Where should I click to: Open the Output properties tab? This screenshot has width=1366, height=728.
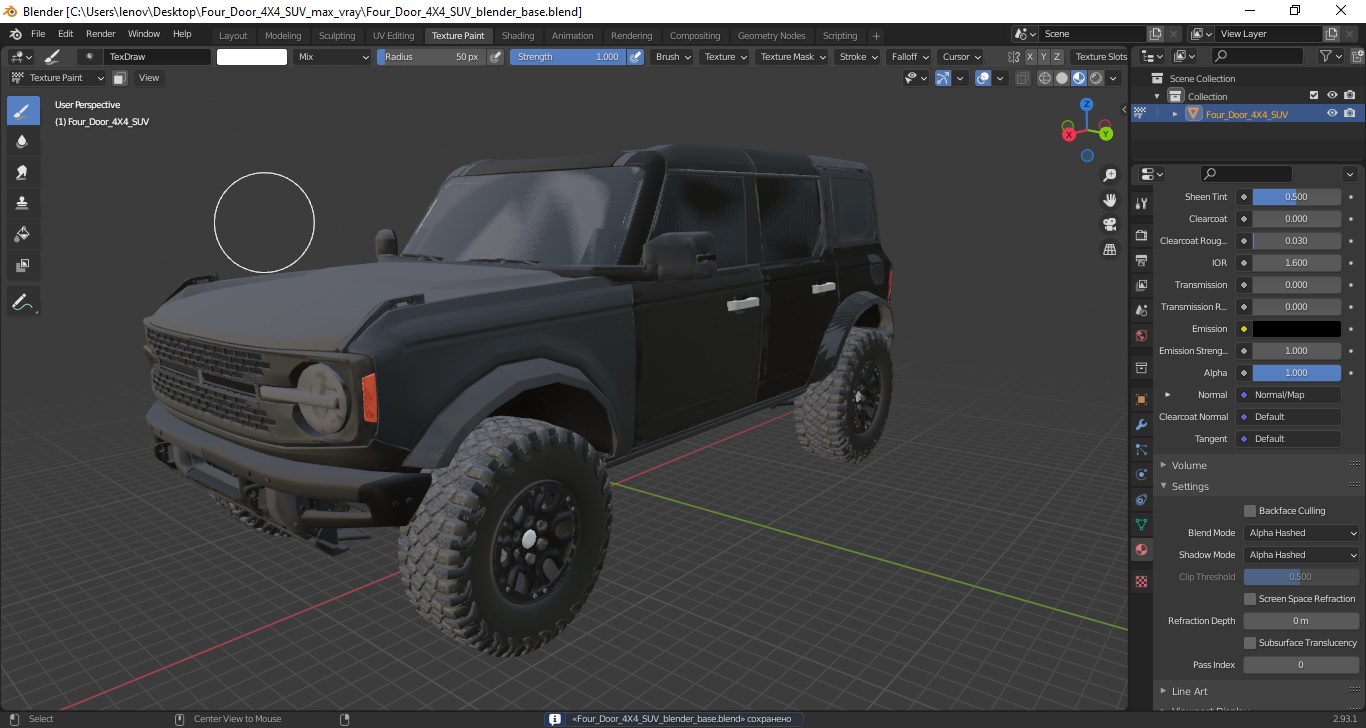tap(1141, 260)
